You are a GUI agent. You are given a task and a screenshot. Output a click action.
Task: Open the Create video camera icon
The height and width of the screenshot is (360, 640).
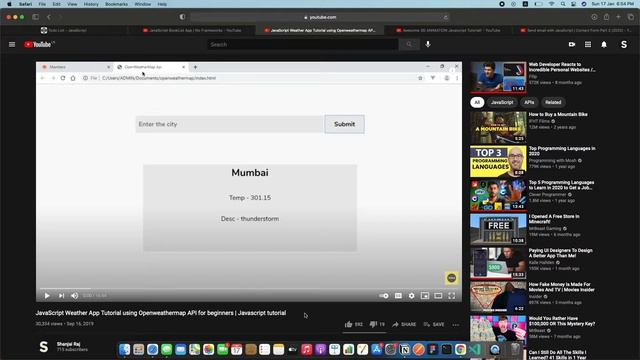(572, 44)
